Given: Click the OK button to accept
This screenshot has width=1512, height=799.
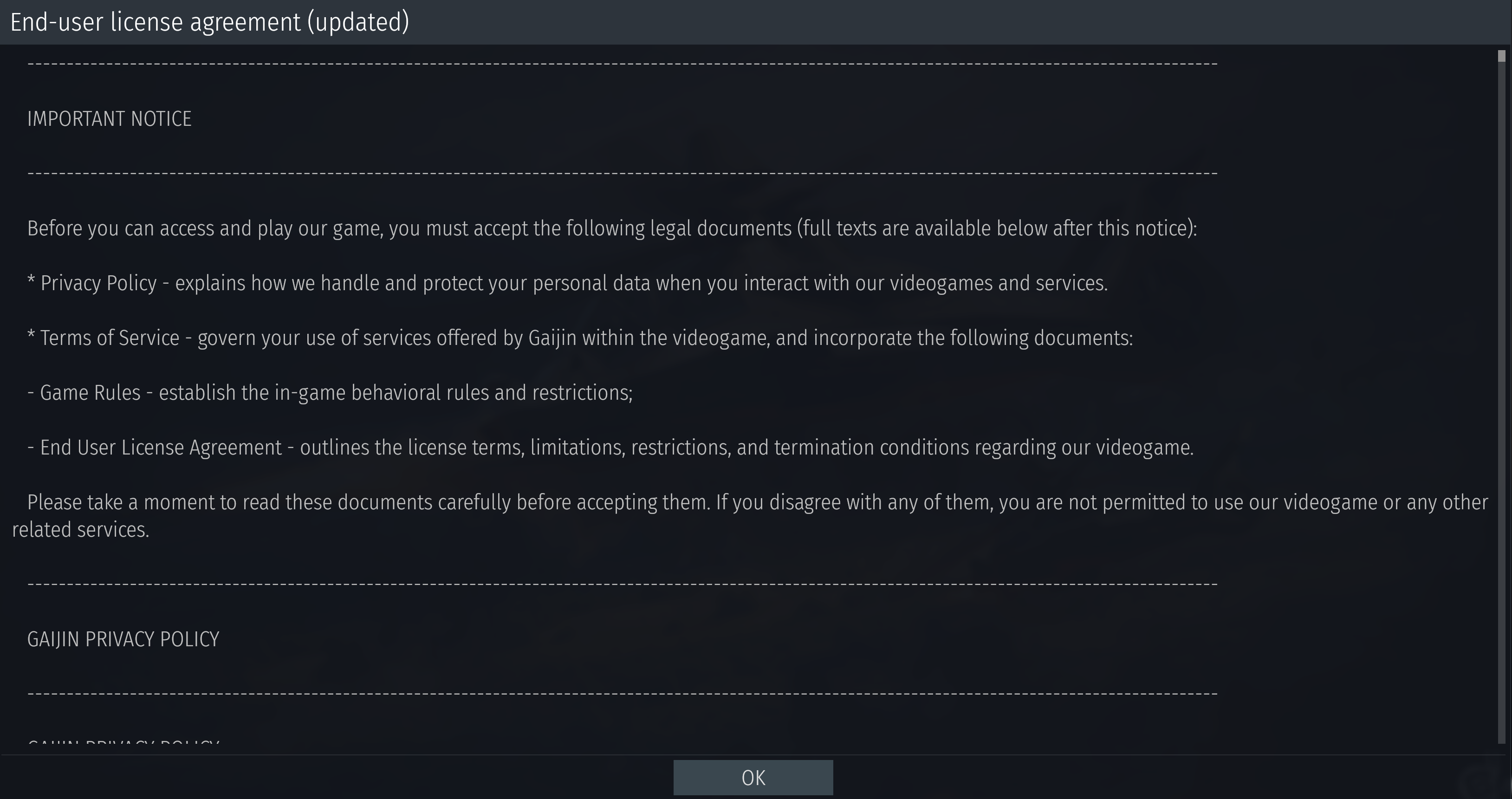Looking at the screenshot, I should (x=753, y=777).
